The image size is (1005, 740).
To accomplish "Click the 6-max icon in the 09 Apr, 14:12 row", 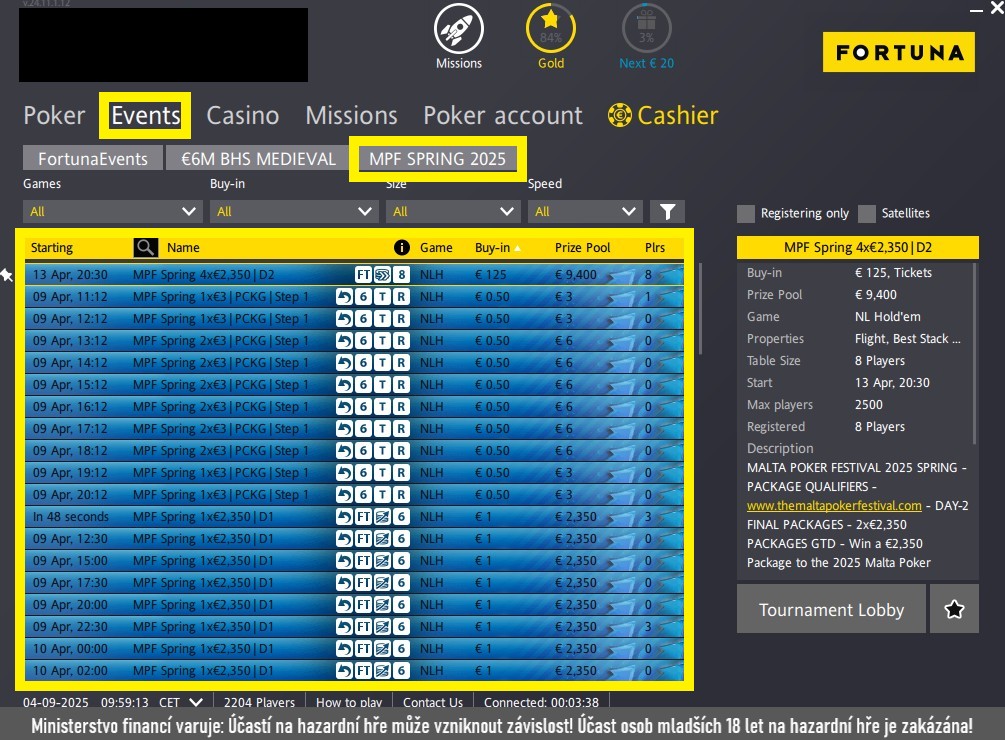I will click(x=363, y=363).
